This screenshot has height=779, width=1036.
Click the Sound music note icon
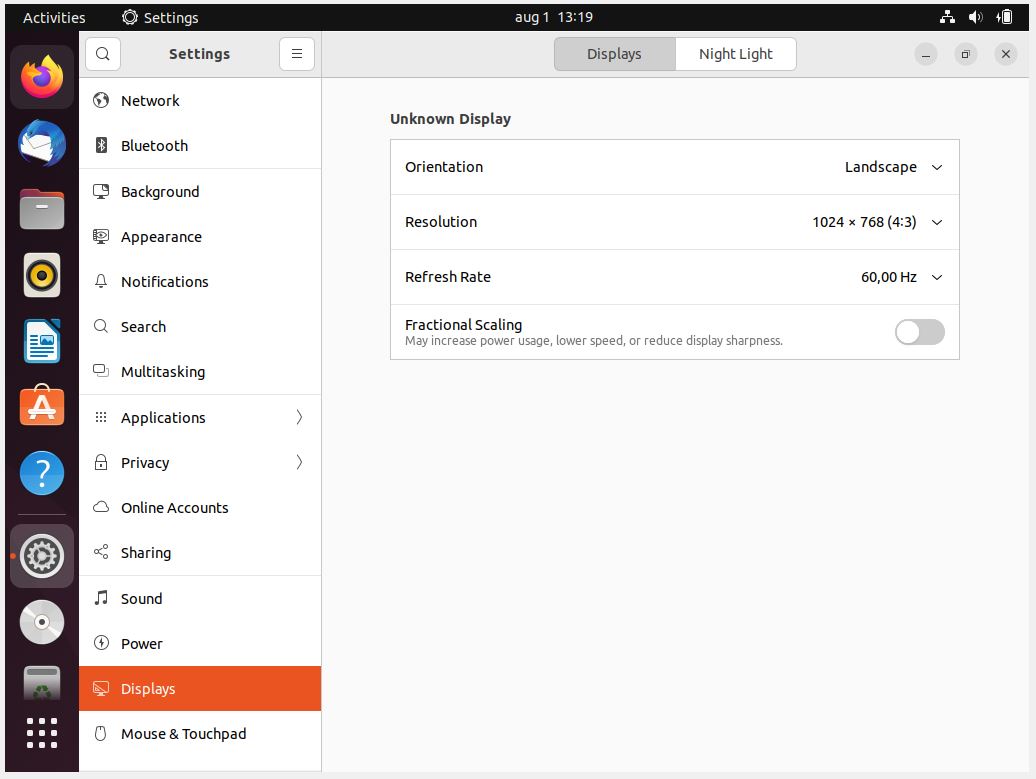point(101,598)
